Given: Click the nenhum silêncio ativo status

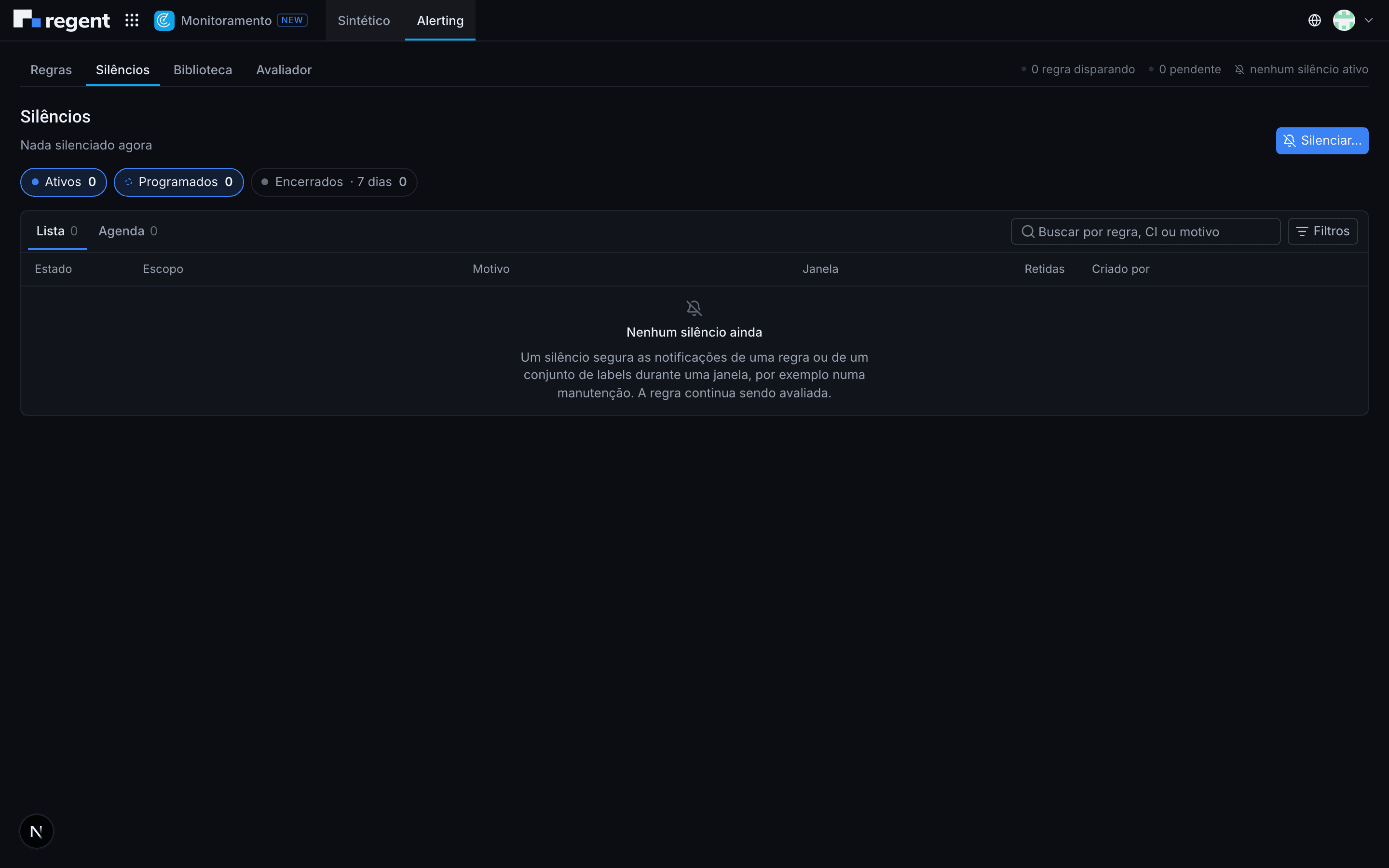Looking at the screenshot, I should [x=1301, y=69].
